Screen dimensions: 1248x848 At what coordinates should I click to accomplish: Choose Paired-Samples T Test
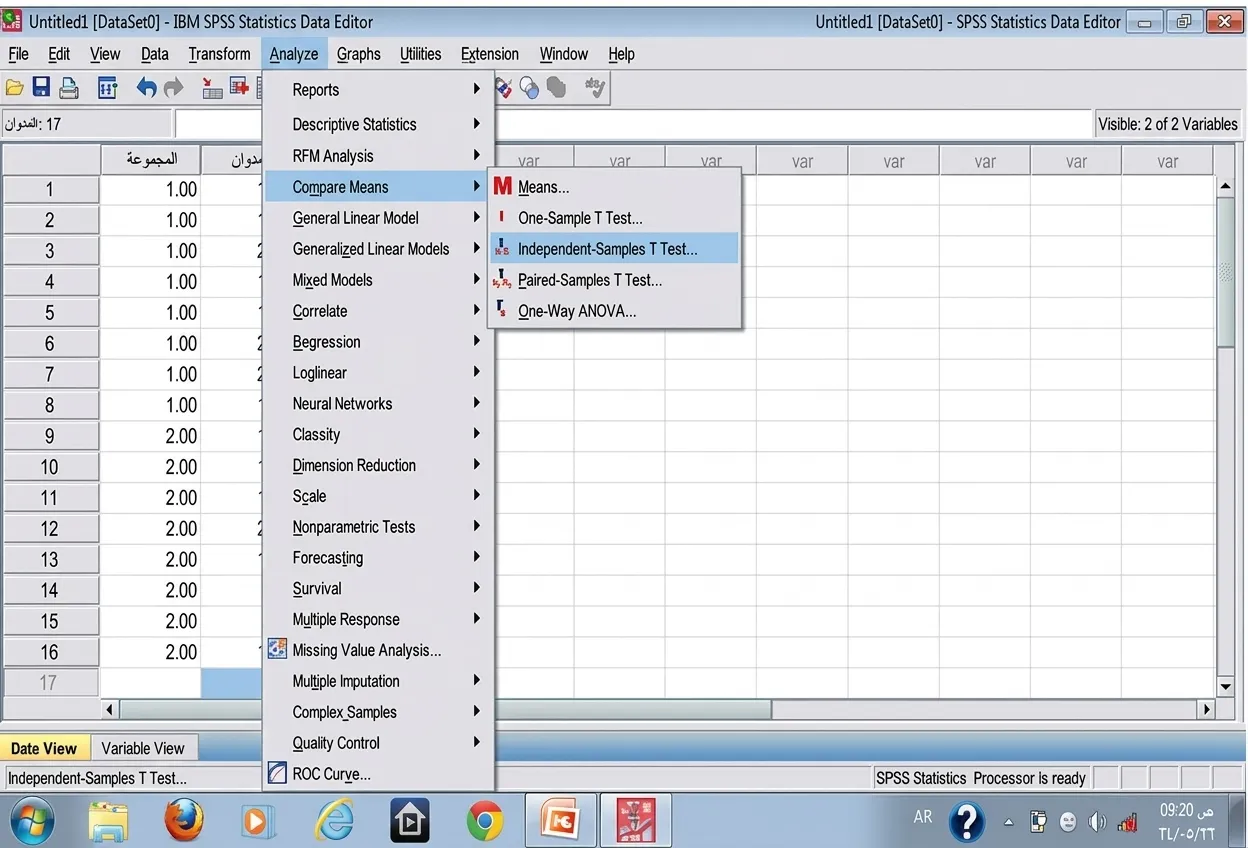[614, 280]
